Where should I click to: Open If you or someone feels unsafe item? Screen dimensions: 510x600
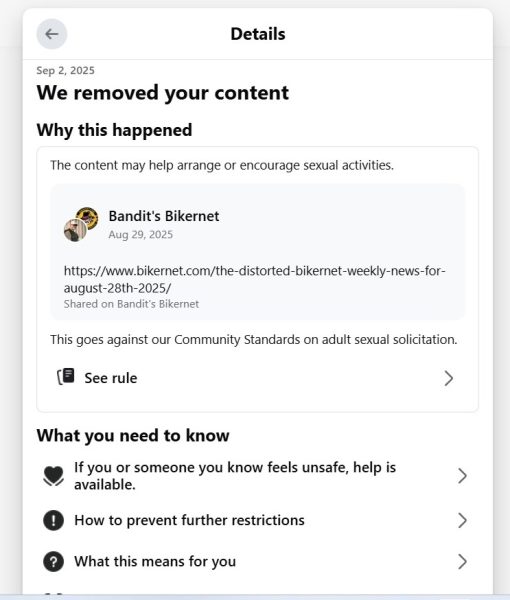pos(257,476)
